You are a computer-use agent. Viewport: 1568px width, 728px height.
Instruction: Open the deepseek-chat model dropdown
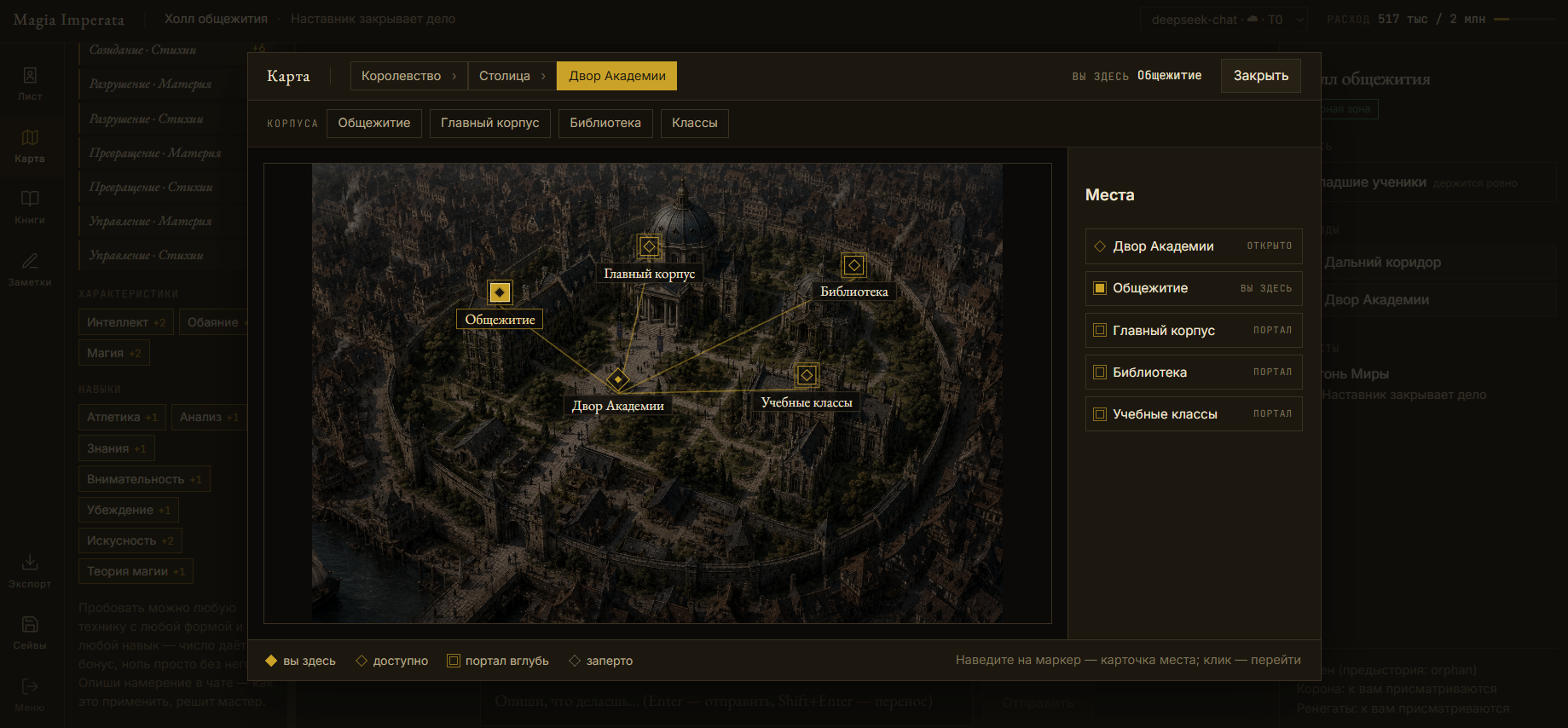pyautogui.click(x=1224, y=20)
